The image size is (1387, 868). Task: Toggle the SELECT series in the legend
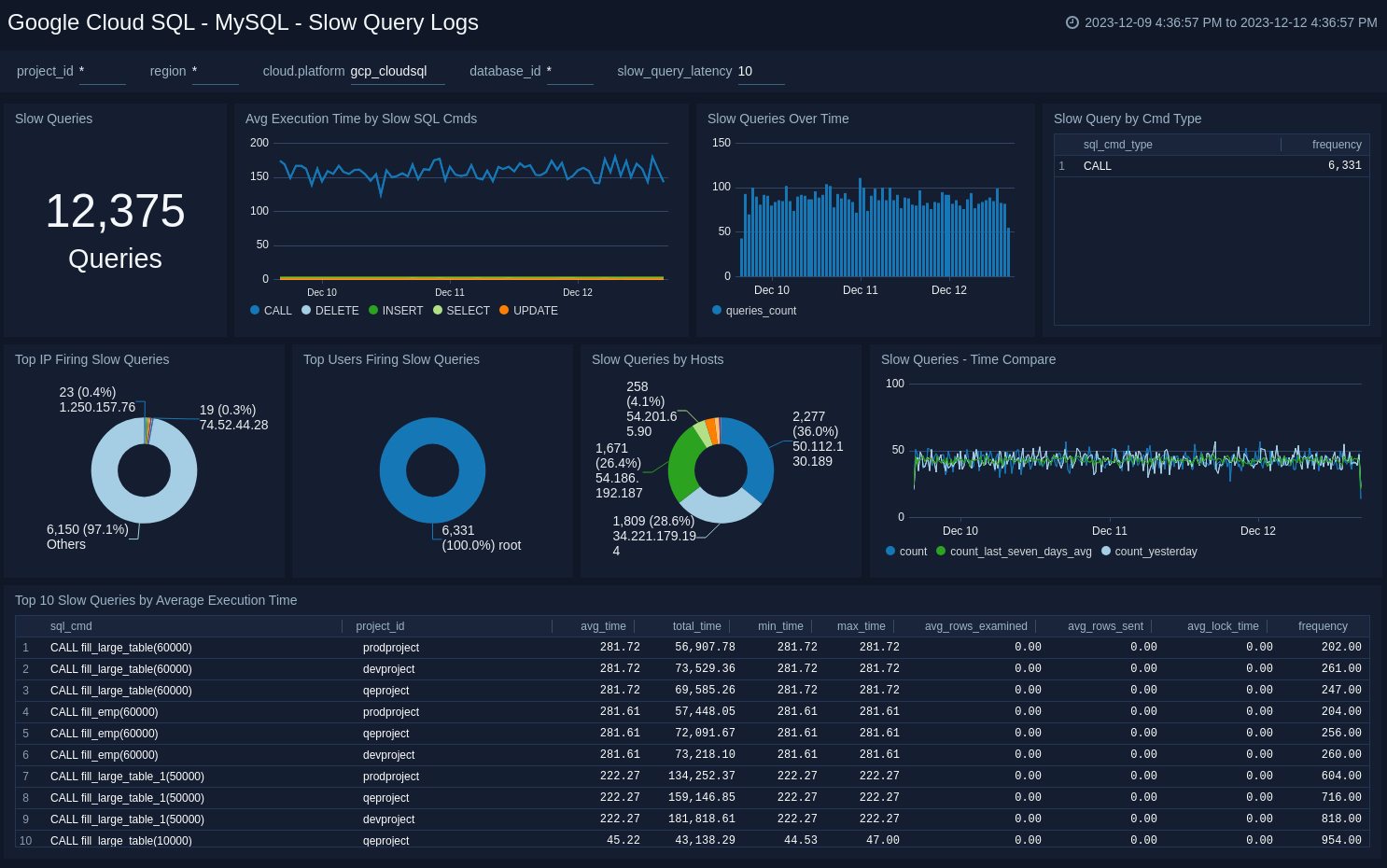pyautogui.click(x=461, y=311)
